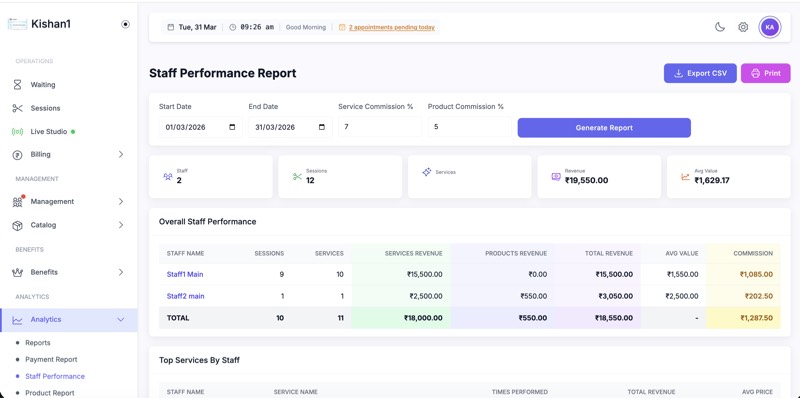Click the Service Commission % field

pos(380,127)
